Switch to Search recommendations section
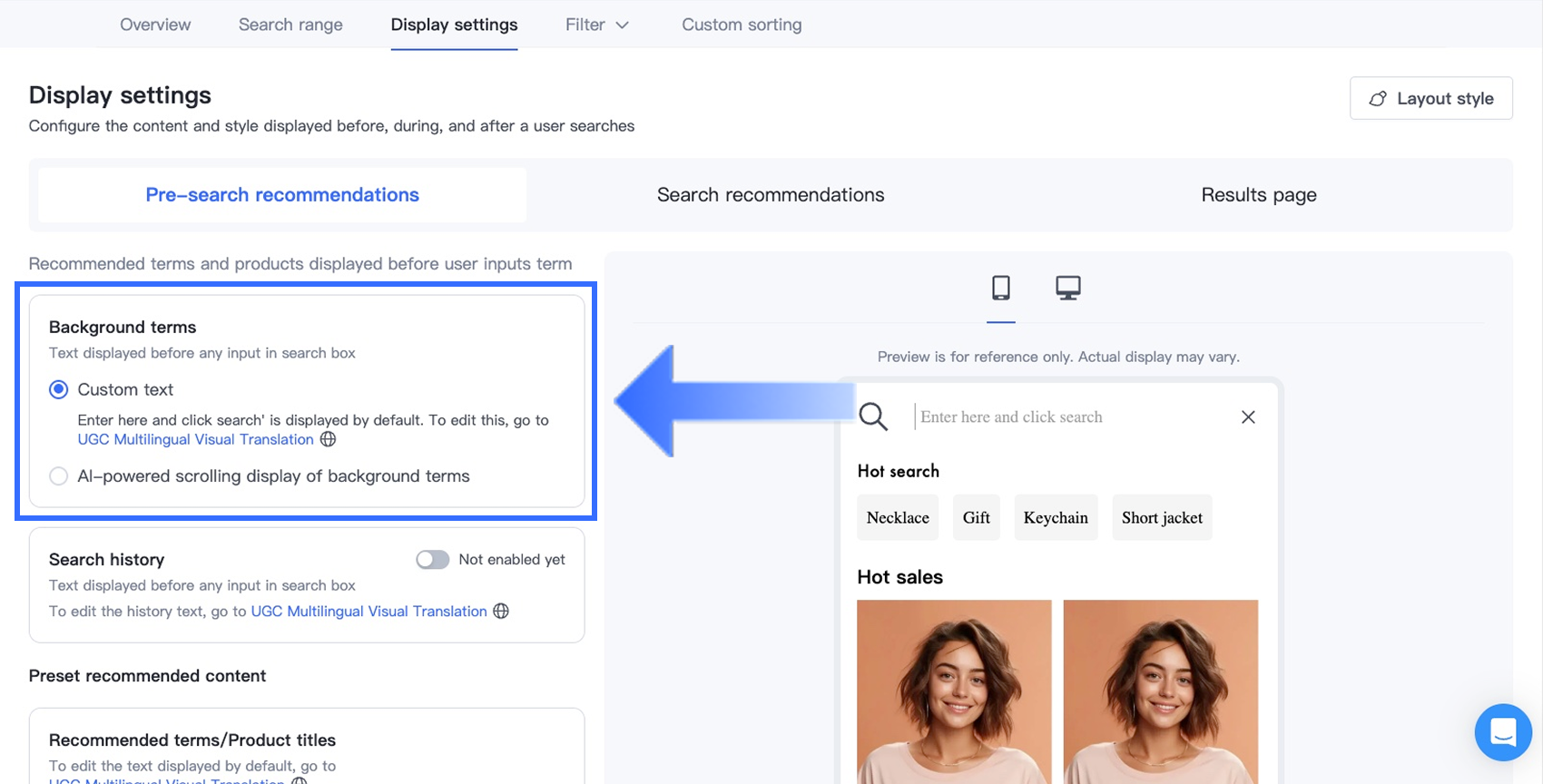The image size is (1543, 784). pyautogui.click(x=770, y=195)
